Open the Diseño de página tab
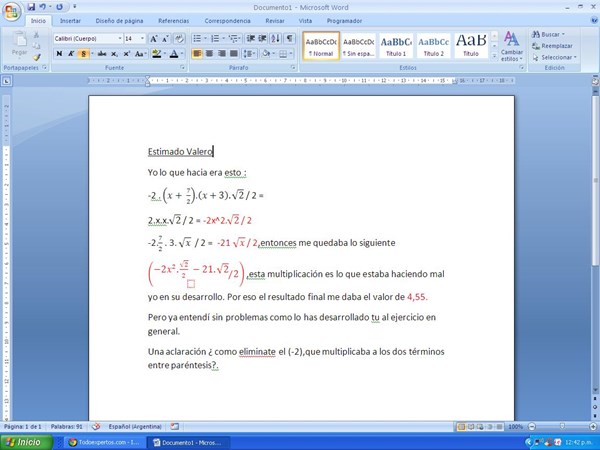 click(119, 21)
